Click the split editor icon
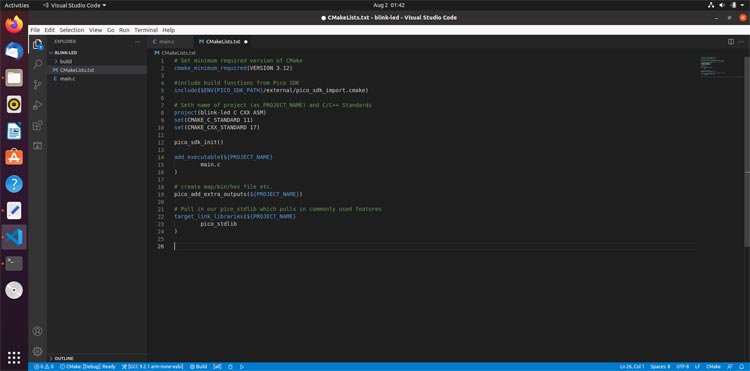This screenshot has height=371, width=750. click(x=731, y=42)
